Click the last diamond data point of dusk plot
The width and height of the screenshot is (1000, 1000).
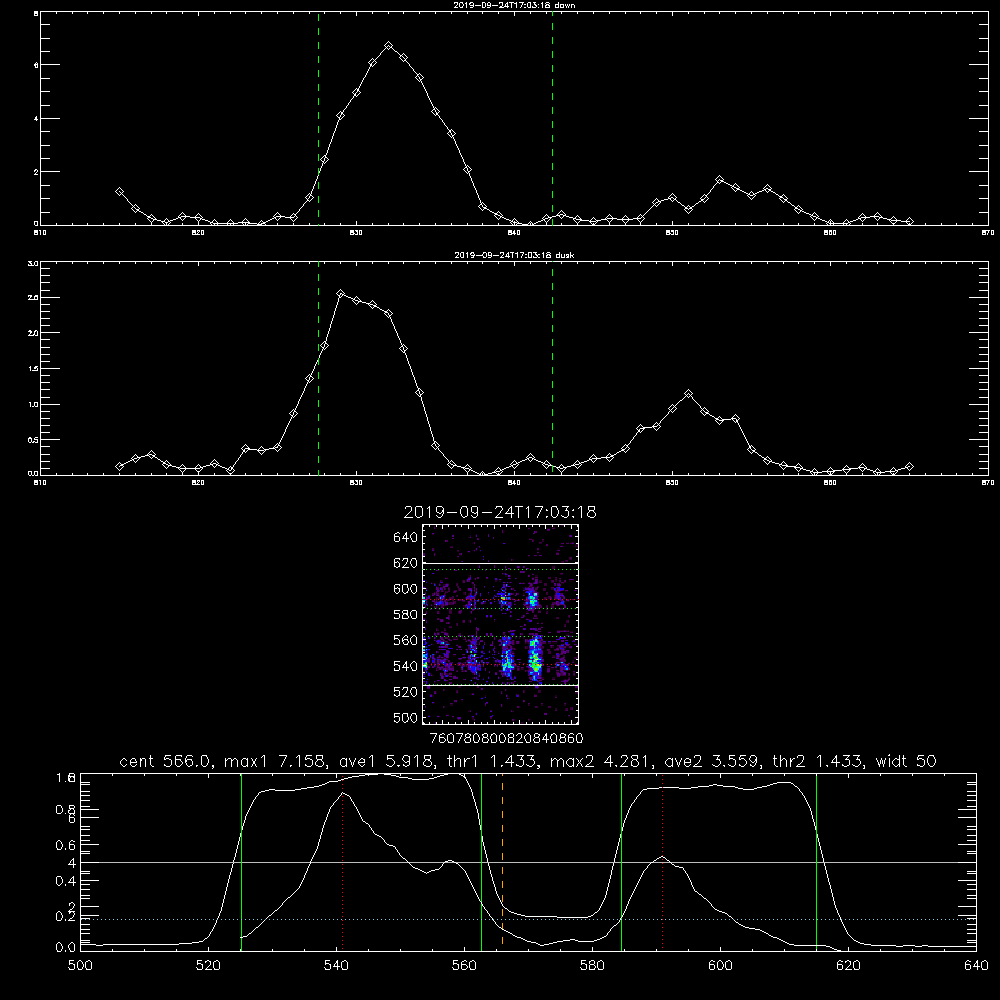tap(909, 467)
